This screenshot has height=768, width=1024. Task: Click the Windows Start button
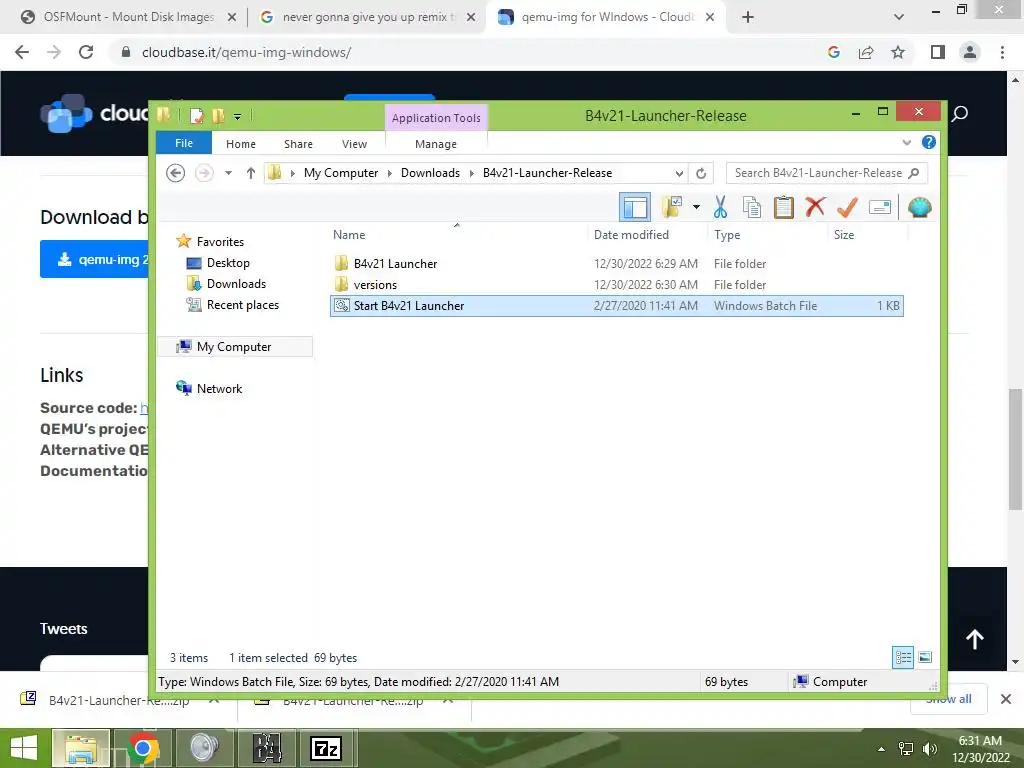pyautogui.click(x=24, y=748)
